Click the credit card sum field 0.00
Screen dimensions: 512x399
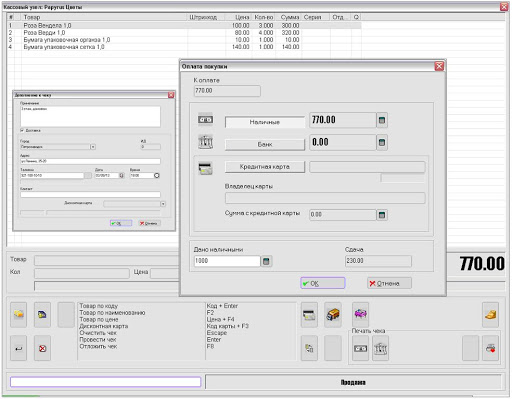pyautogui.click(x=343, y=215)
